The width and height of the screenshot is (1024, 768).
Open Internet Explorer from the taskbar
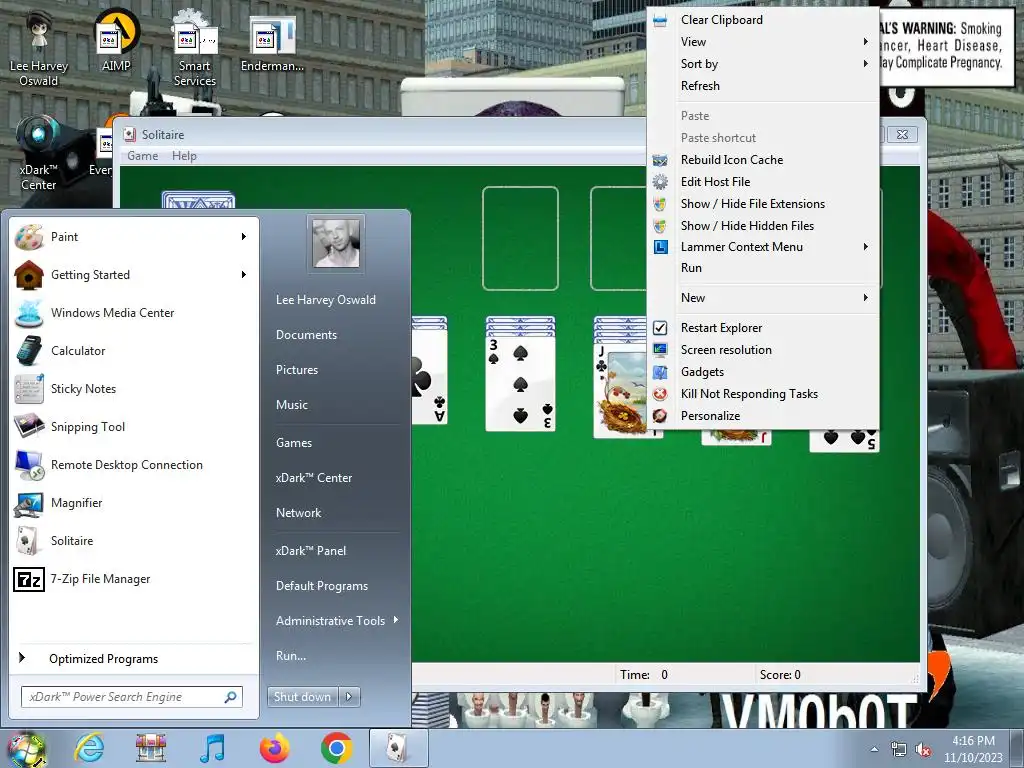[x=89, y=748]
